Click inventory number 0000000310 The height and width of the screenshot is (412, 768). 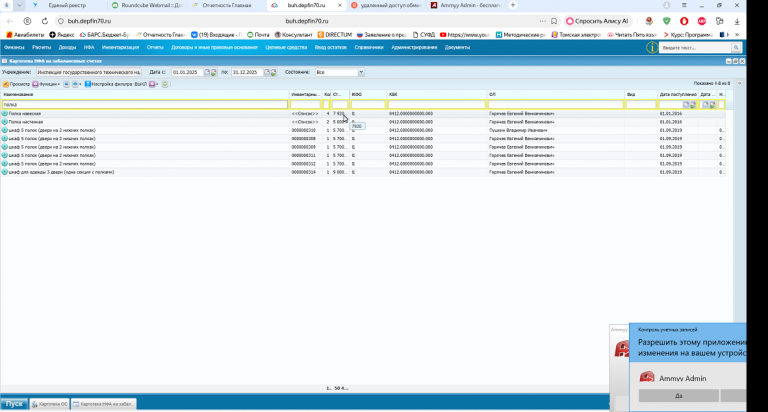304,130
